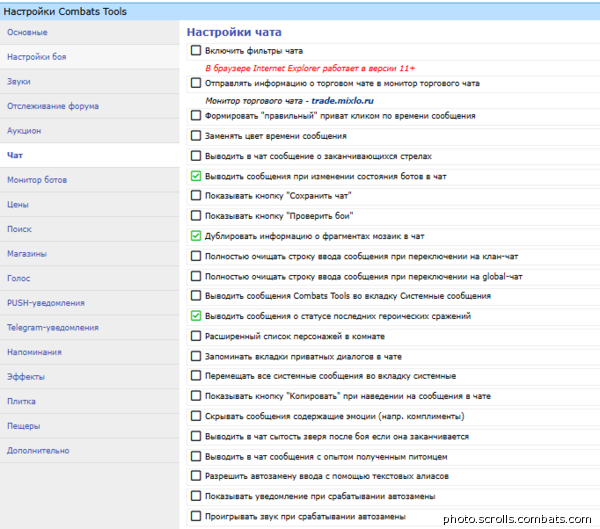Tick "Проигрывать звук при срабатывании автозамены"
The width and height of the screenshot is (600, 529).
[196, 516]
